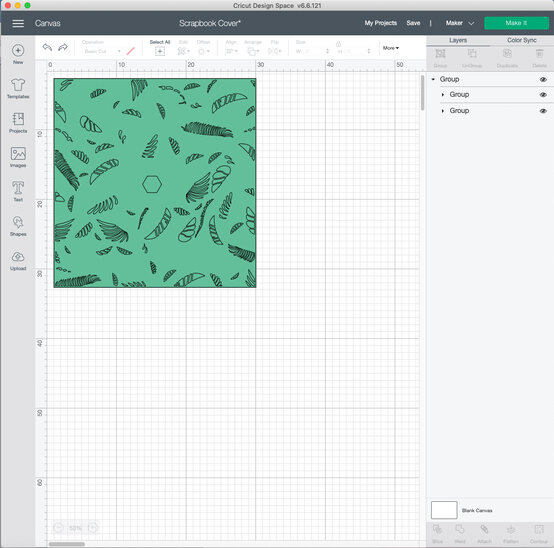554x548 pixels.
Task: Zoom in the canvas with plus icon
Action: [93, 528]
